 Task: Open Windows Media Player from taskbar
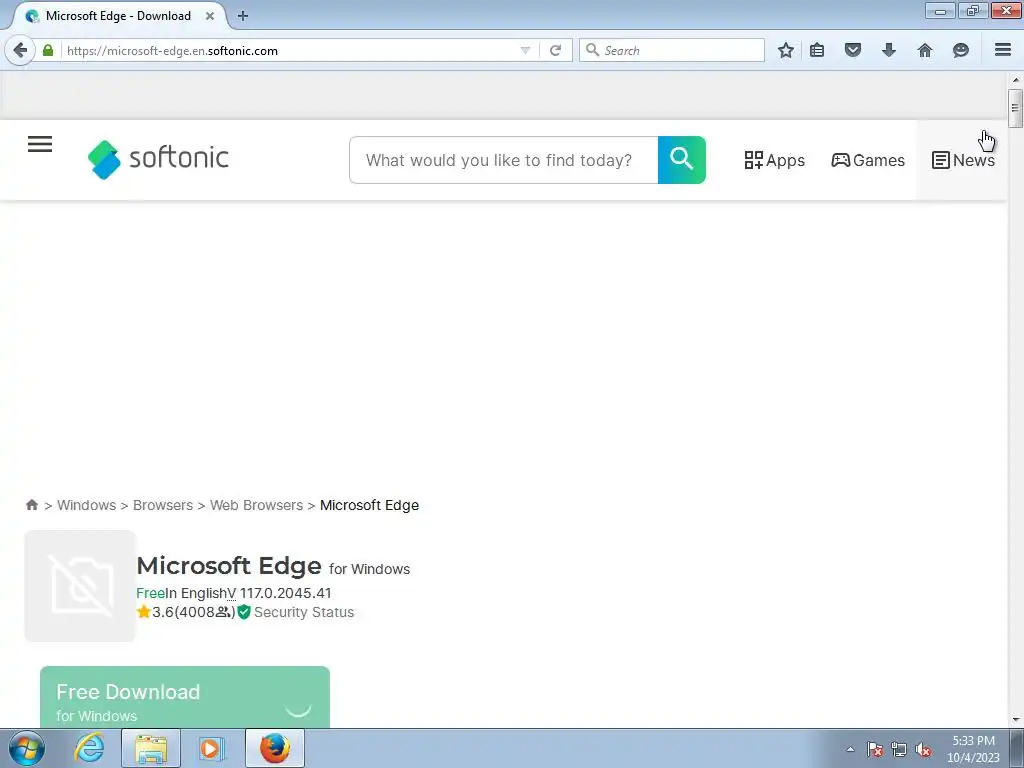[211, 749]
